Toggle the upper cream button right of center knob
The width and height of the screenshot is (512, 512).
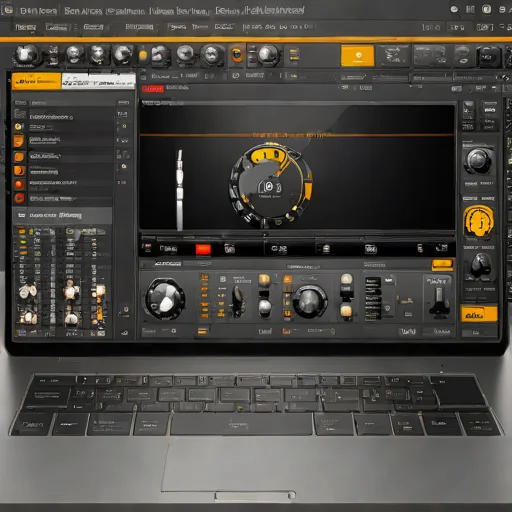click(x=346, y=279)
